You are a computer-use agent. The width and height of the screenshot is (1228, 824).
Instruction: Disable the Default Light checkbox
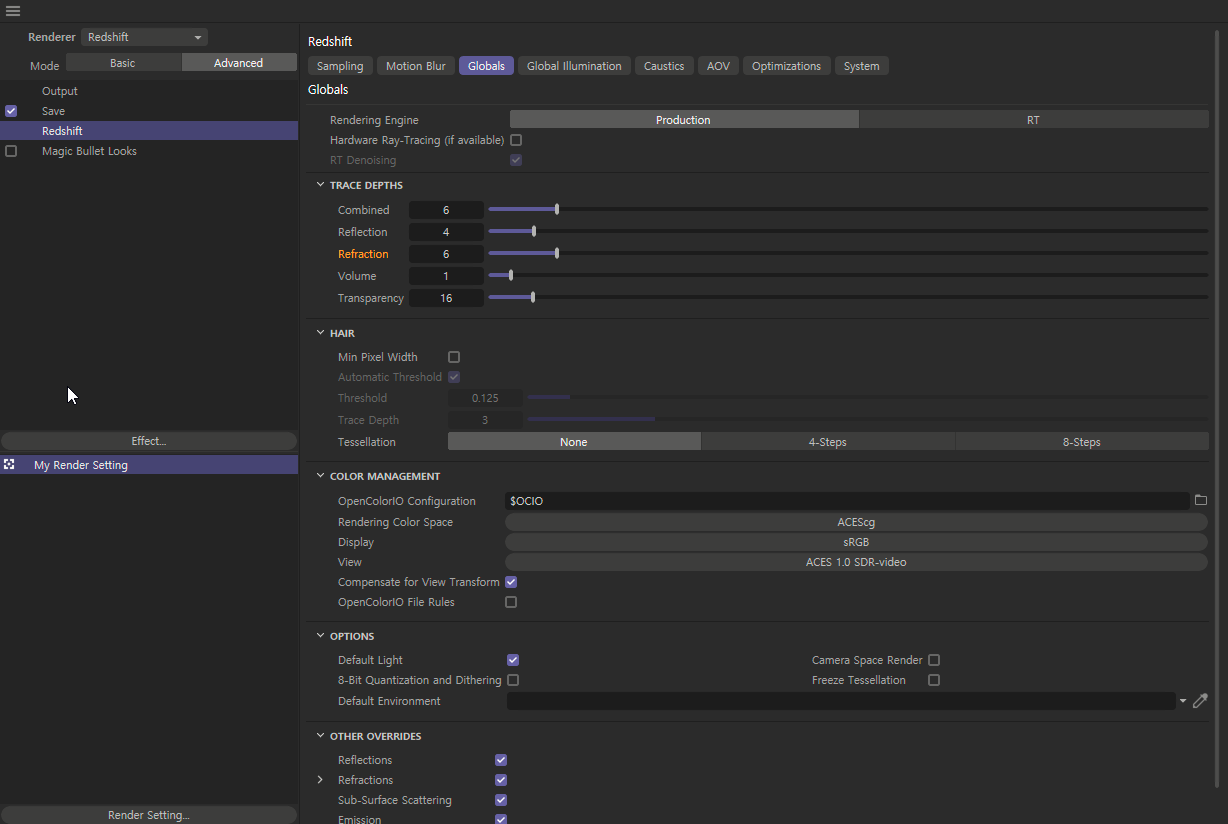coord(513,660)
